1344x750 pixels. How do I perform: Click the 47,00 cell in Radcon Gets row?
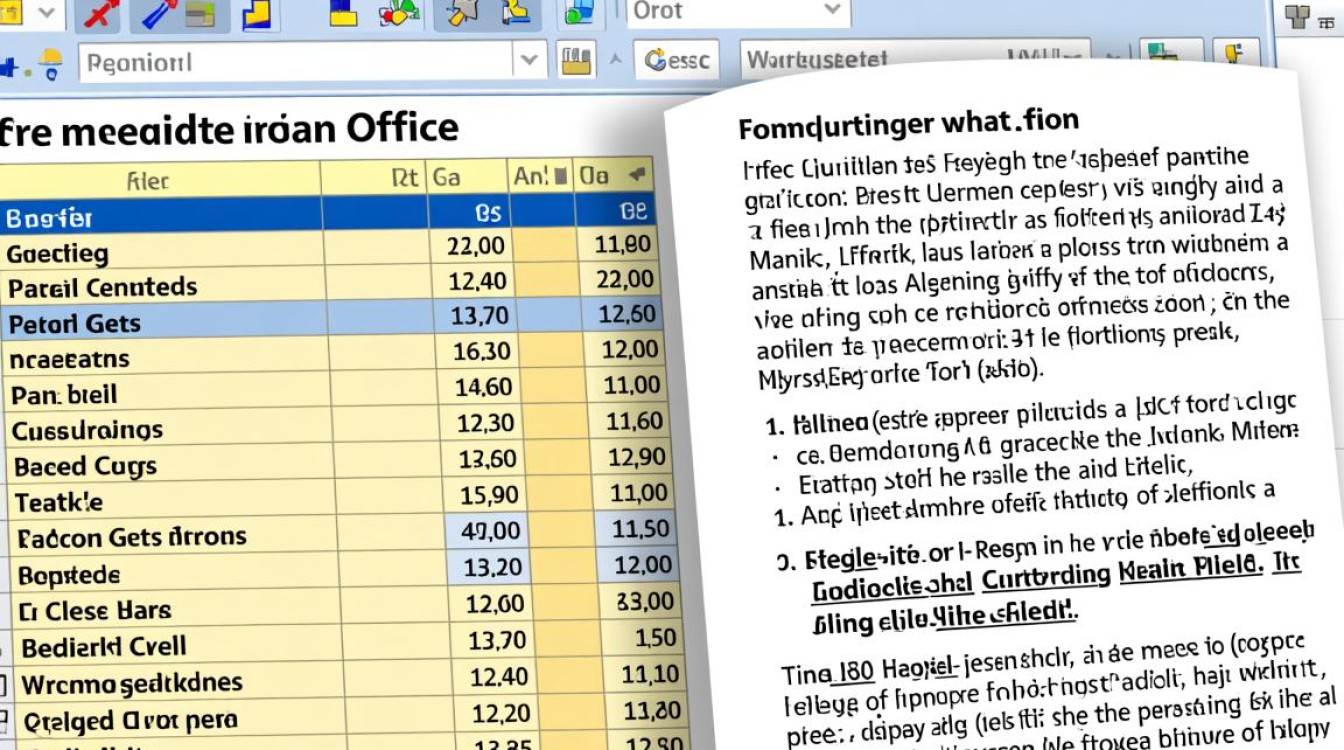pos(490,531)
